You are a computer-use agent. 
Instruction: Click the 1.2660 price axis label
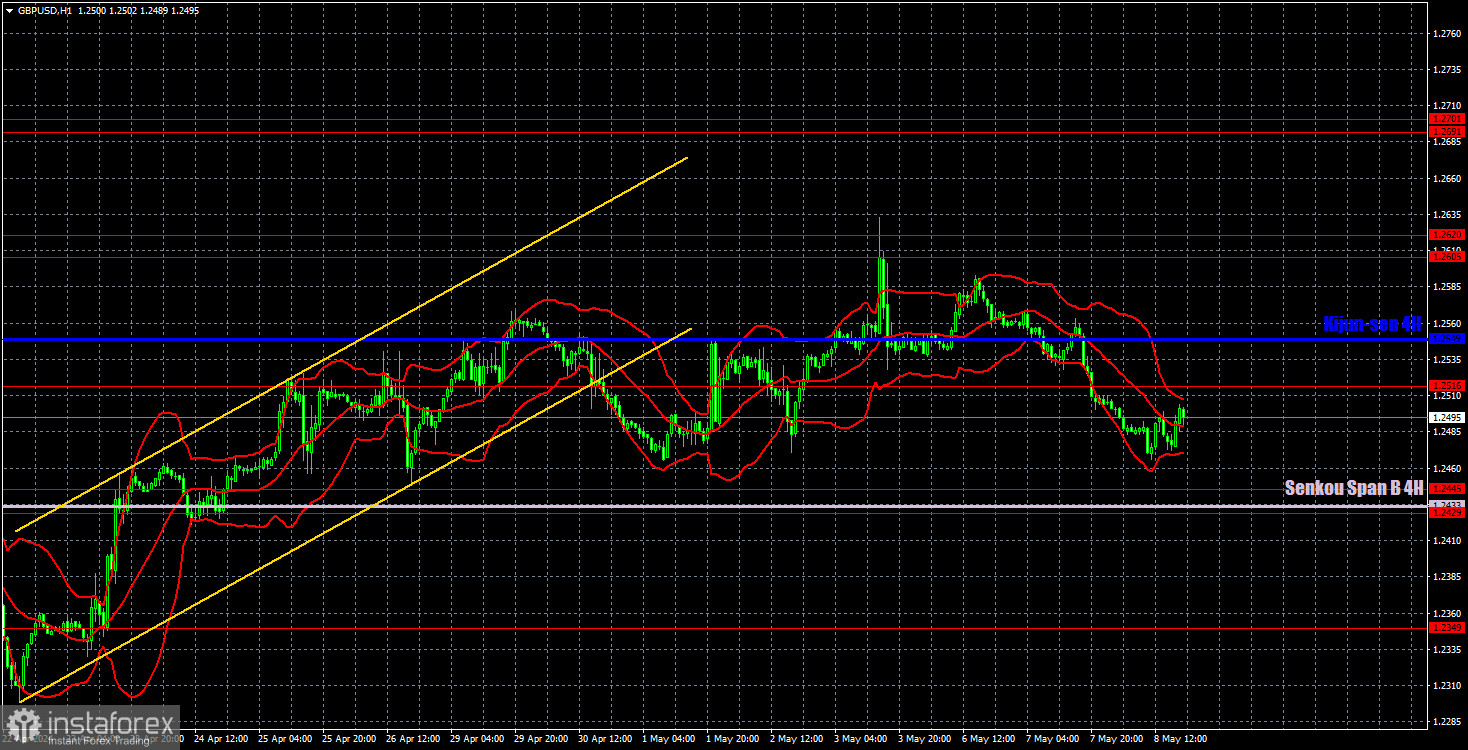(1446, 178)
